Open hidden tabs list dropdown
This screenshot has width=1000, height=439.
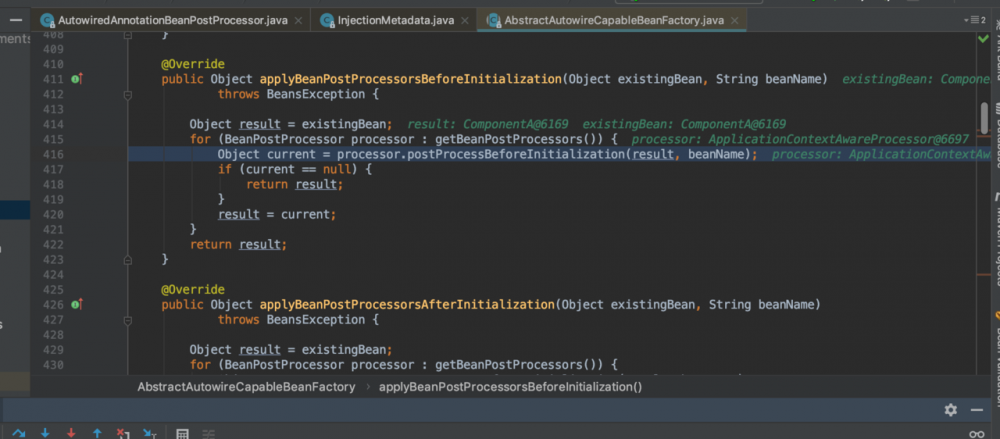(x=975, y=20)
